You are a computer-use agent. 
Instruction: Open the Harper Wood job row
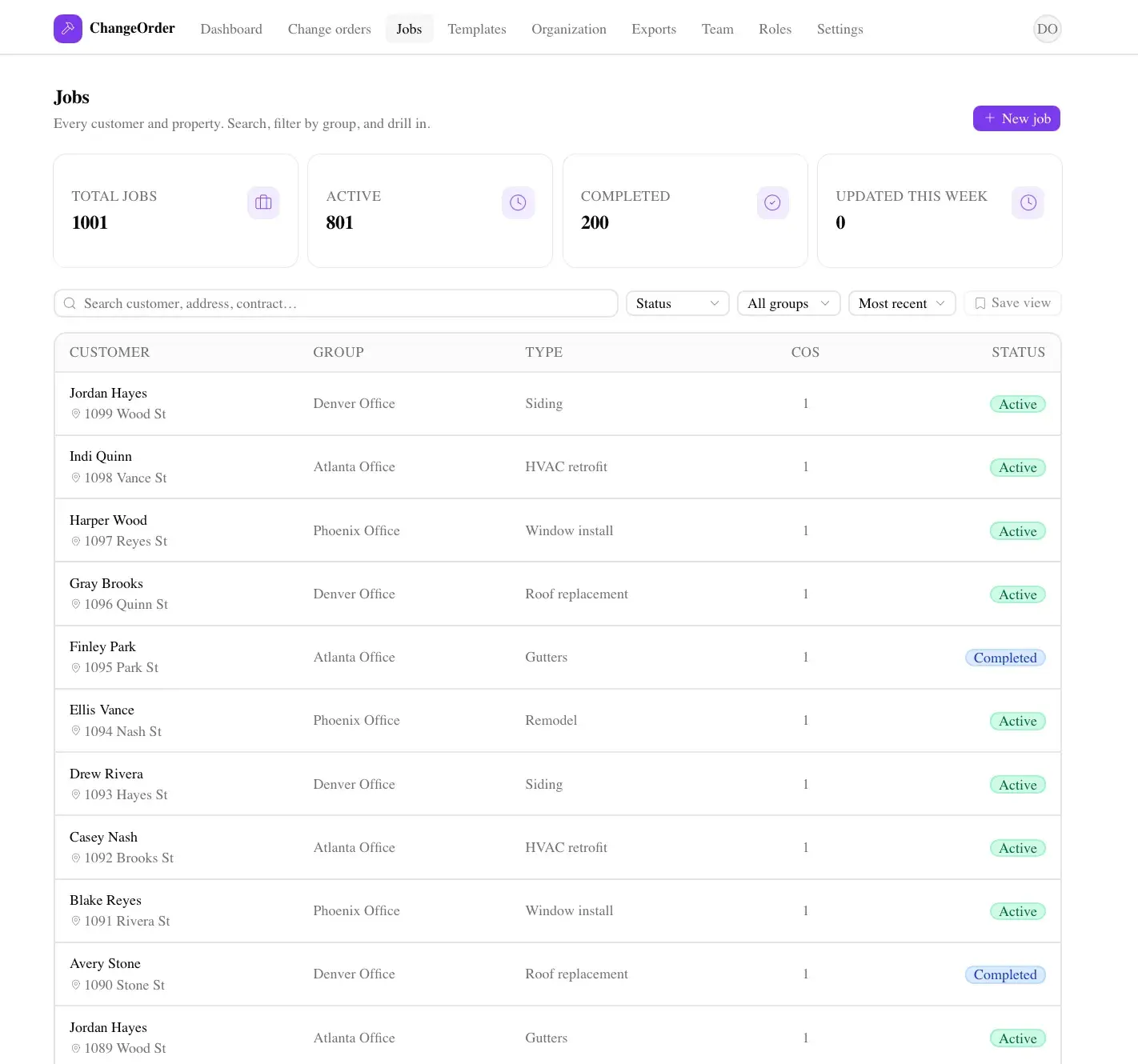click(x=558, y=530)
